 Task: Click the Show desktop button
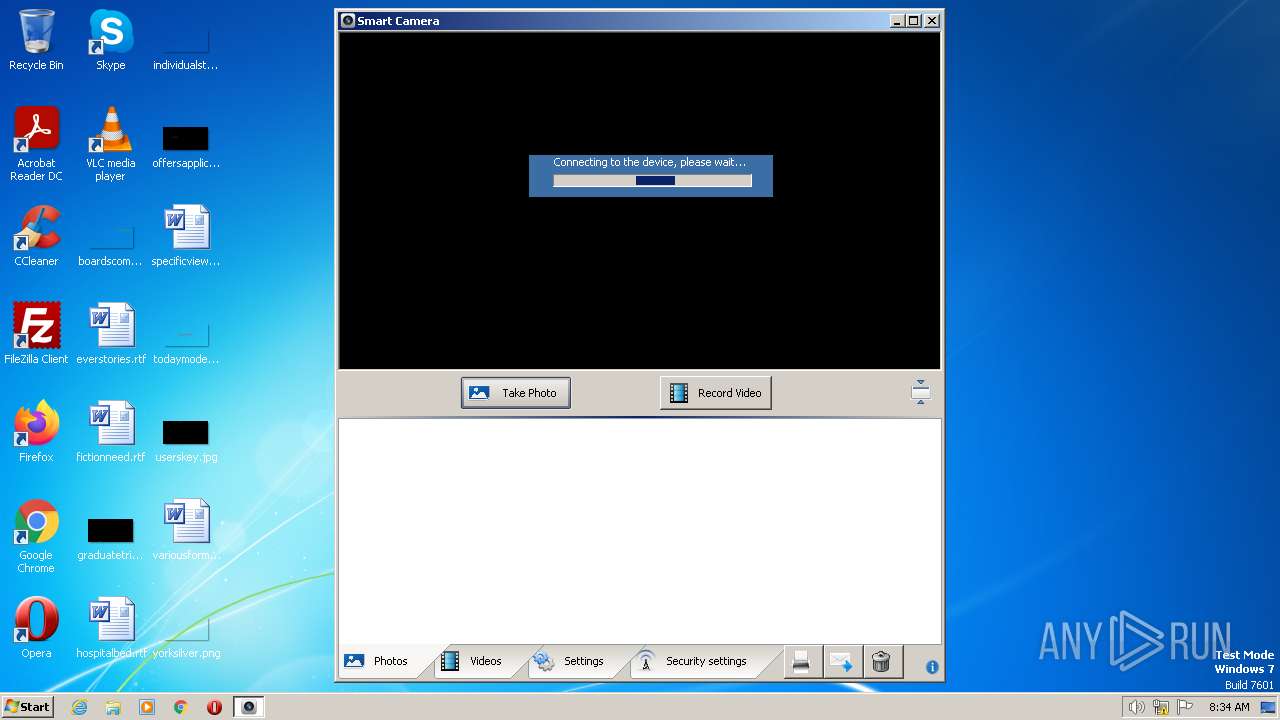click(1268, 707)
